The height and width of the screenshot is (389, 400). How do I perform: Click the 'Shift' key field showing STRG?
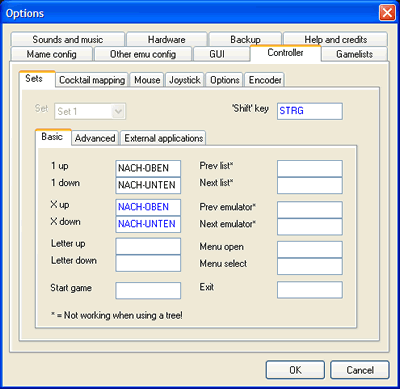point(310,111)
